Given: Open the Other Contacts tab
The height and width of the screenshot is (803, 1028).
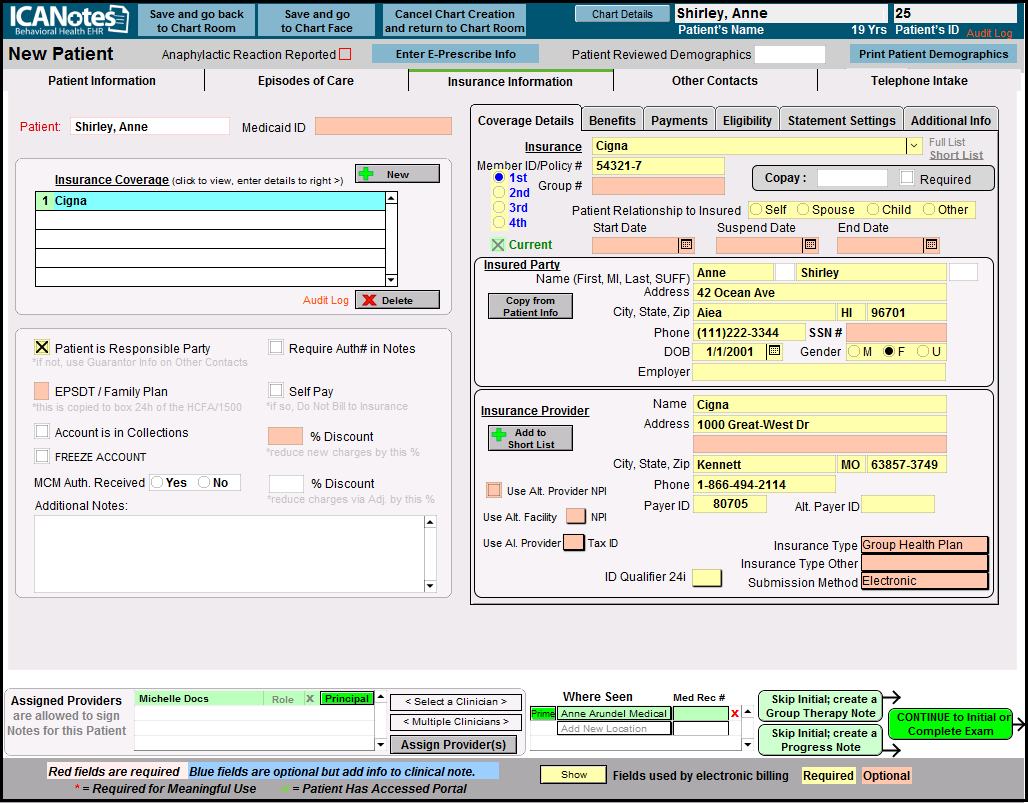Looking at the screenshot, I should (714, 81).
